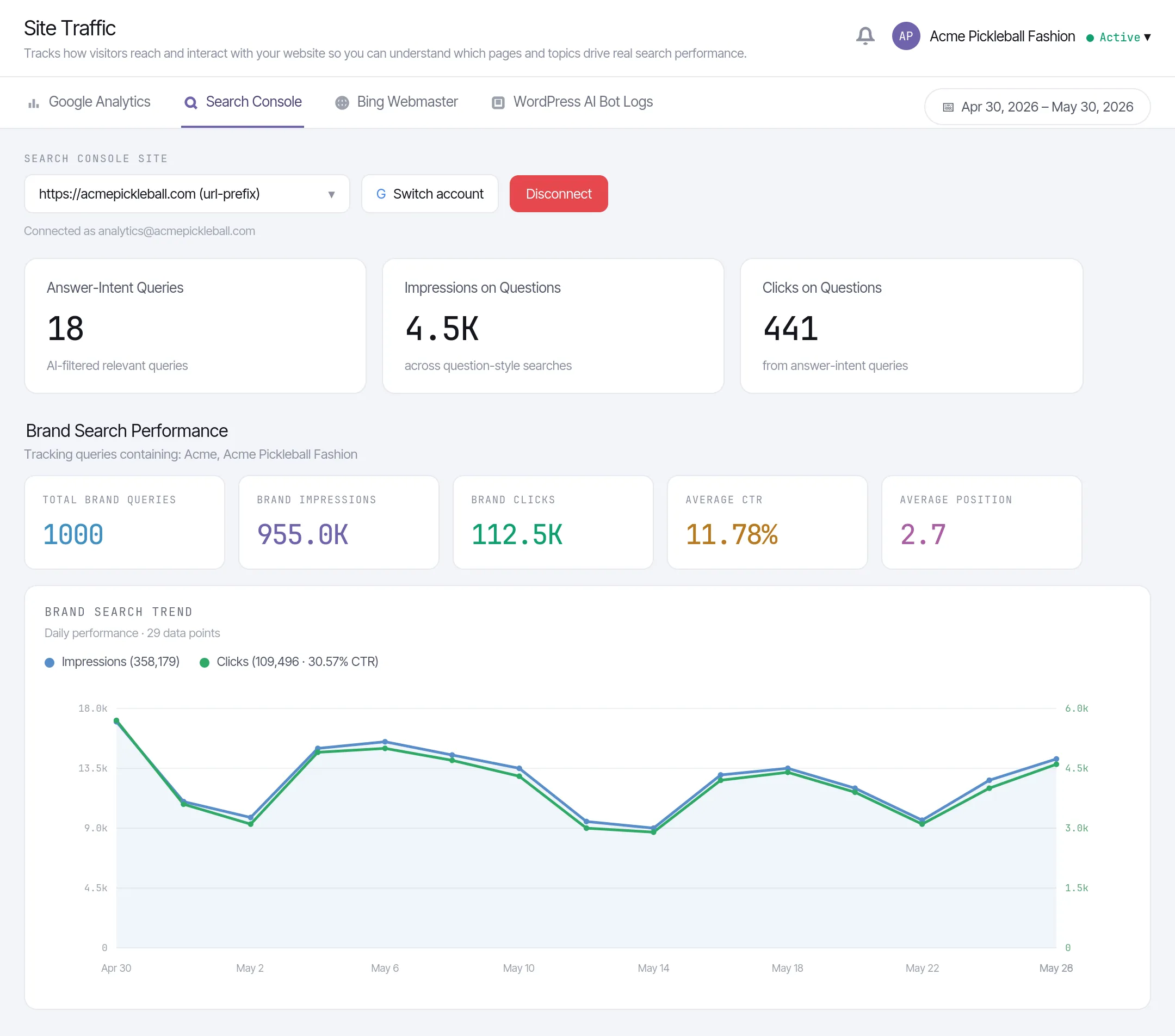Open the Bing Webmaster tab
This screenshot has height=1036, width=1175.
coord(396,102)
